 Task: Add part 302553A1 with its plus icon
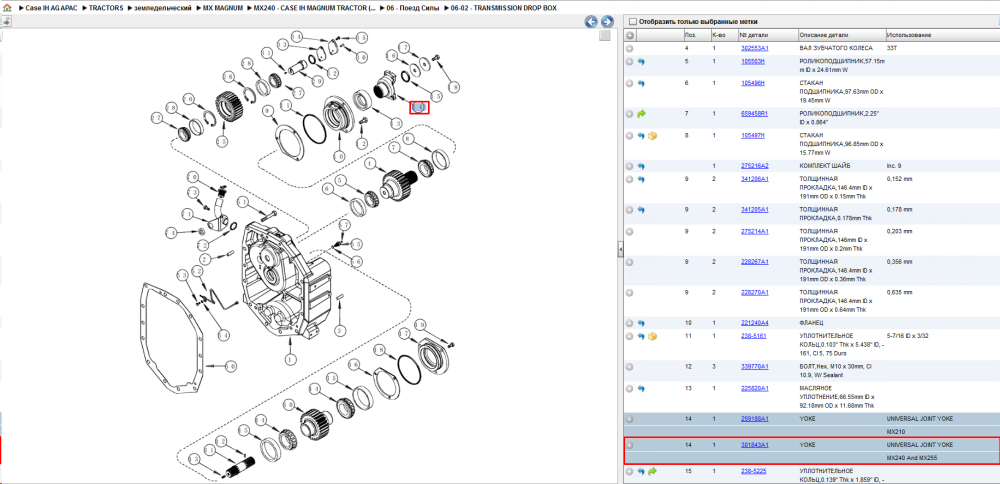tap(629, 48)
